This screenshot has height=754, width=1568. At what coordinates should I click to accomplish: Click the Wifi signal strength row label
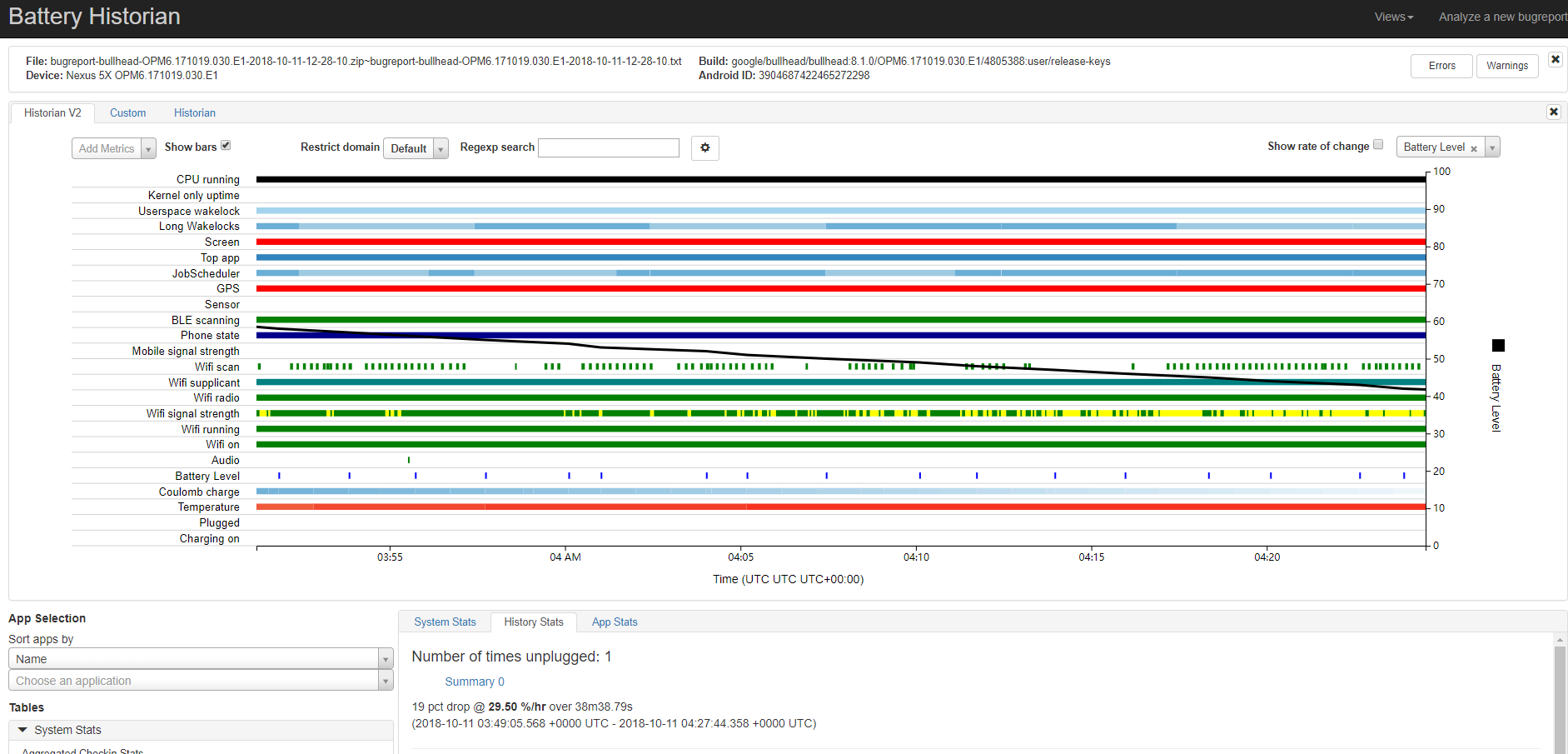[192, 413]
